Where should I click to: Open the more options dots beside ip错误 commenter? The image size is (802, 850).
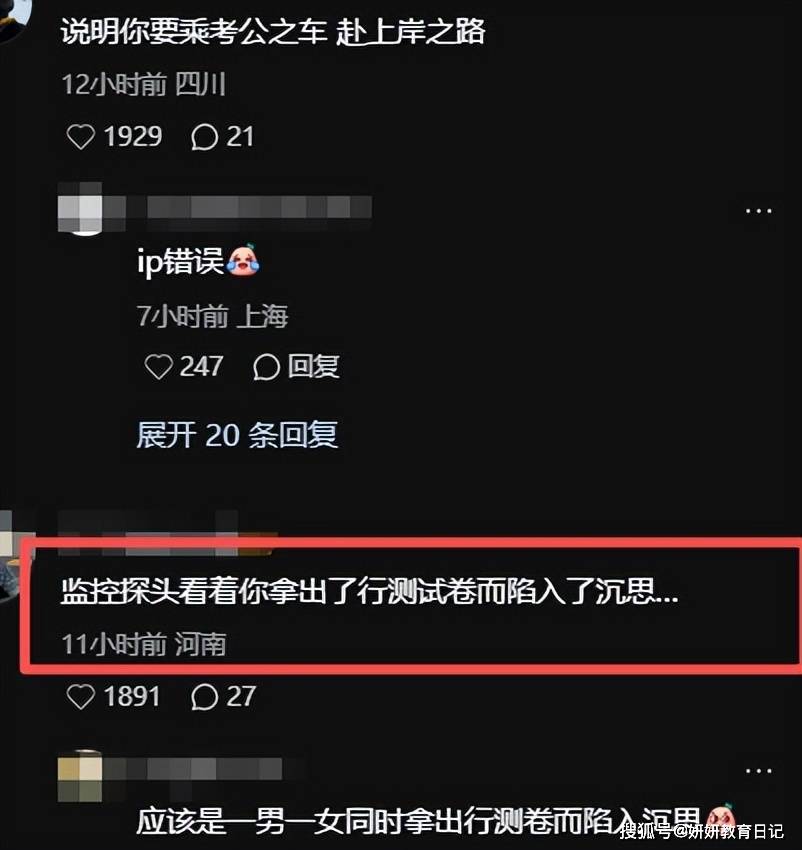click(759, 210)
